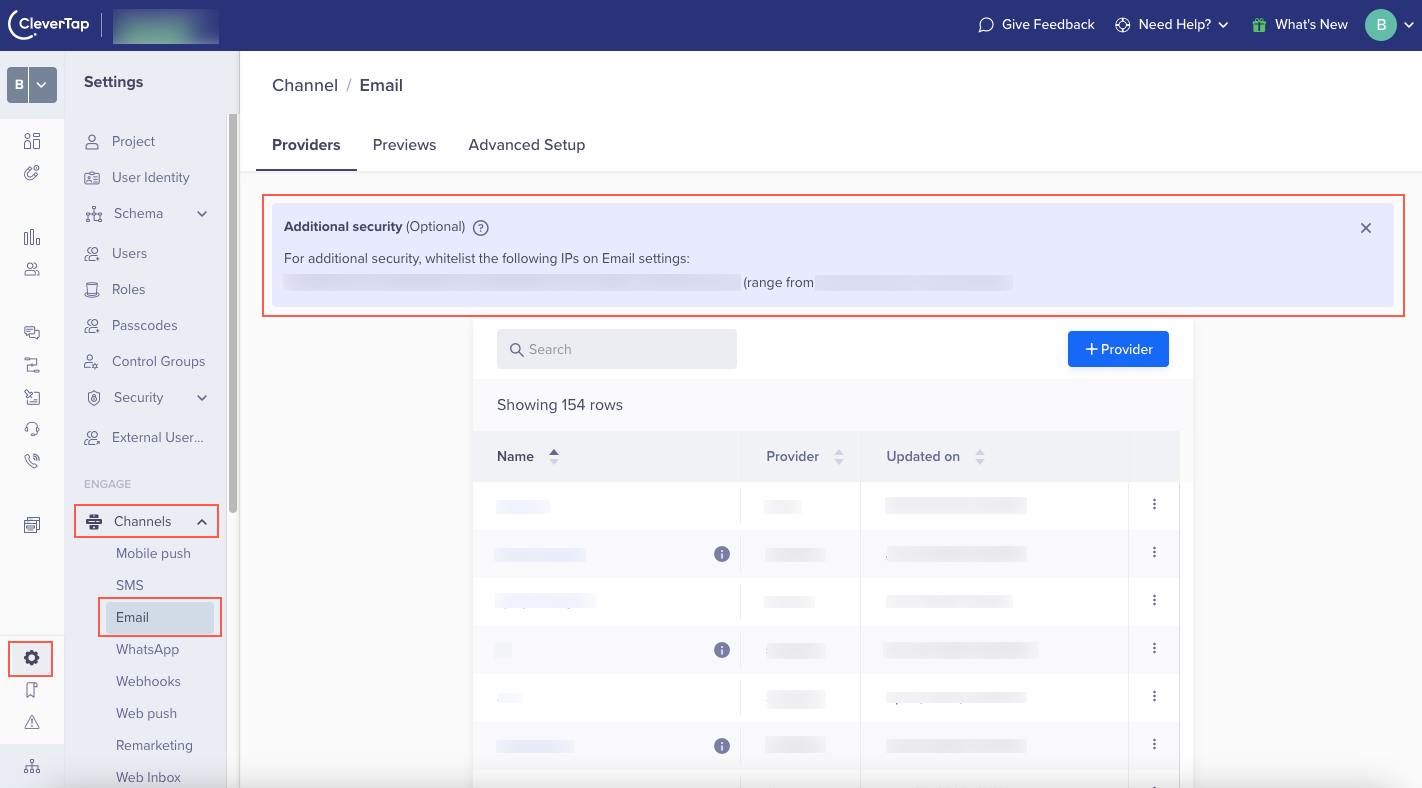
Task: Select Web push channel
Action: point(146,714)
